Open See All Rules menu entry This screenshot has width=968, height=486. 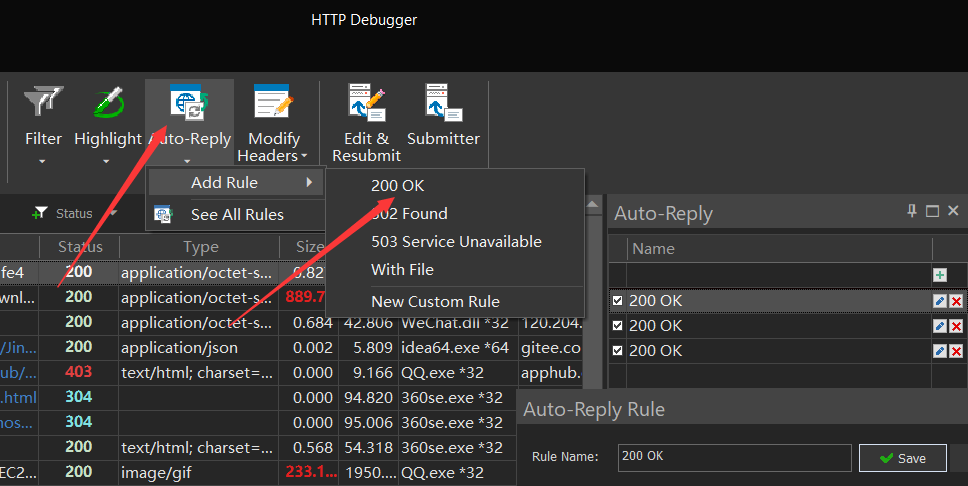pos(238,214)
